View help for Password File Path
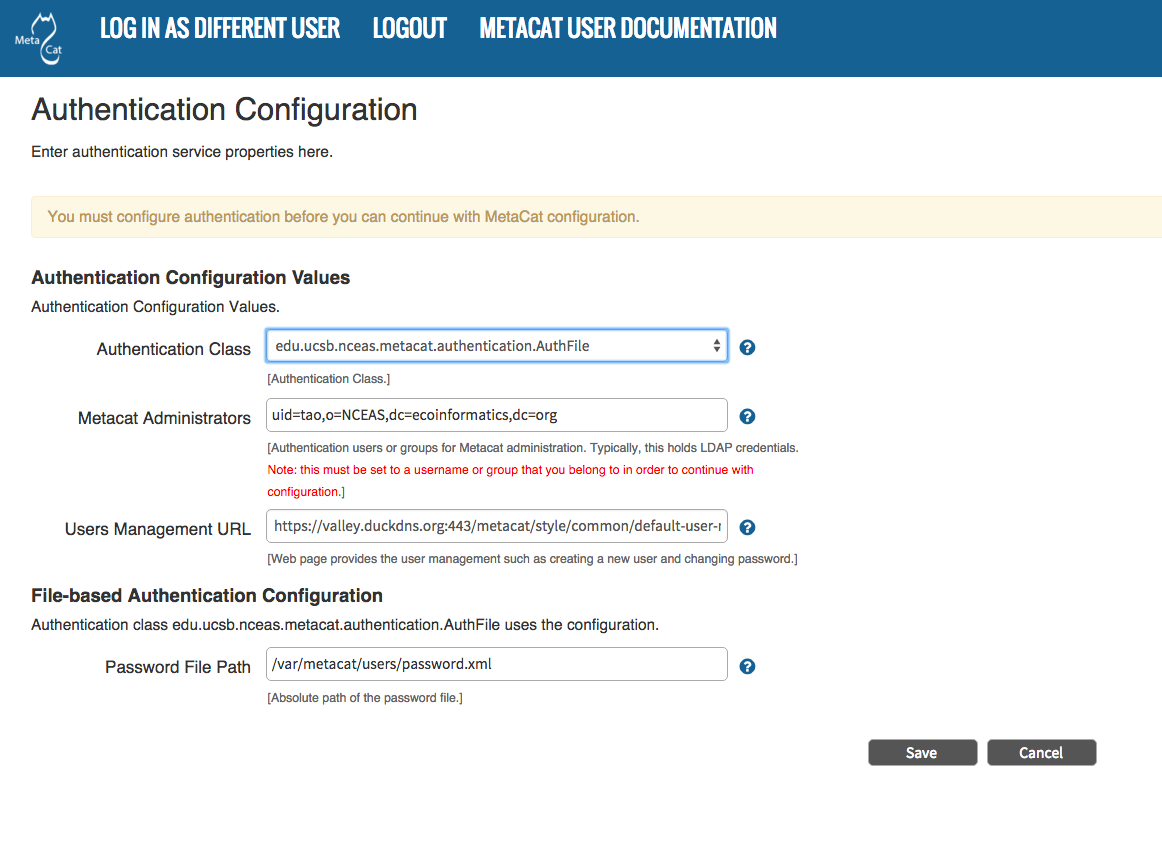 tap(747, 666)
